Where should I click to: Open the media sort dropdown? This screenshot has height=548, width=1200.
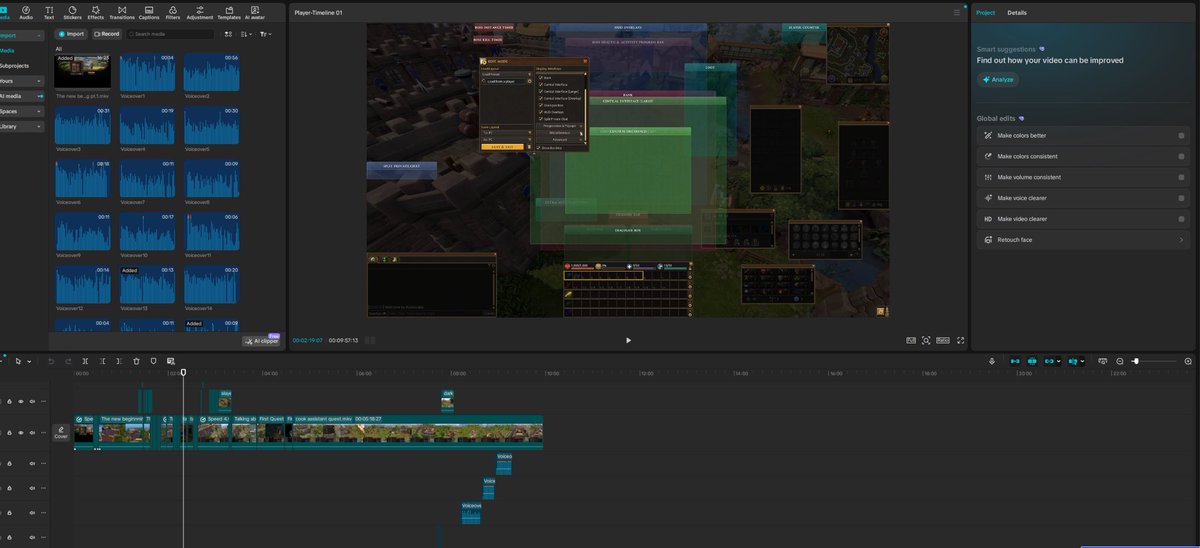[247, 34]
